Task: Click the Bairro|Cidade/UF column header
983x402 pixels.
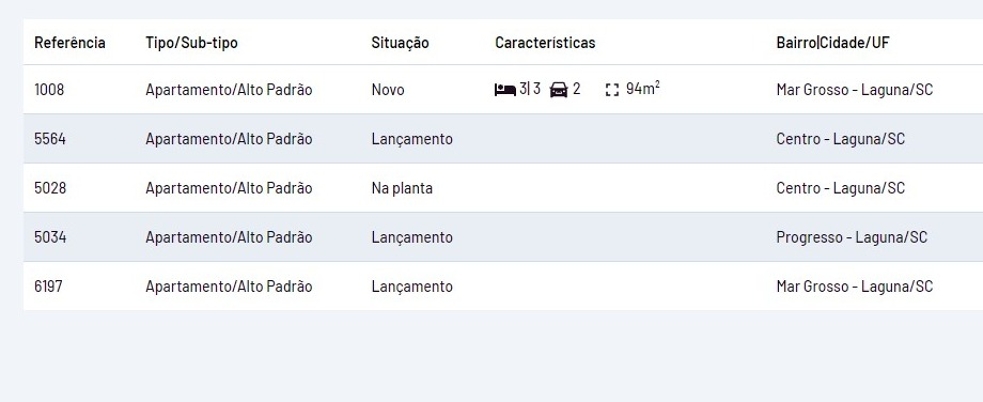Action: pos(832,44)
